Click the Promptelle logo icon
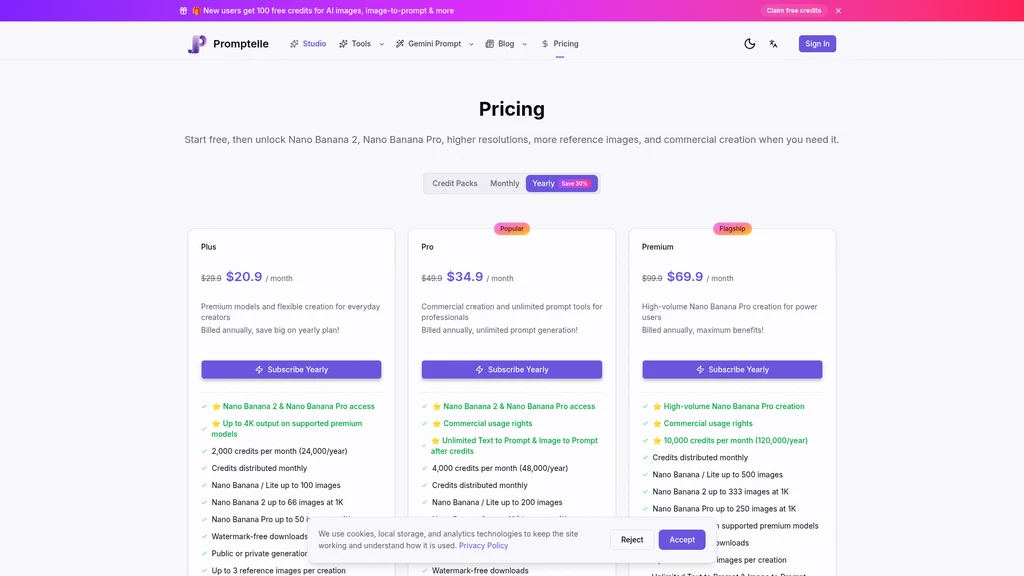The height and width of the screenshot is (576, 1024). (x=197, y=44)
